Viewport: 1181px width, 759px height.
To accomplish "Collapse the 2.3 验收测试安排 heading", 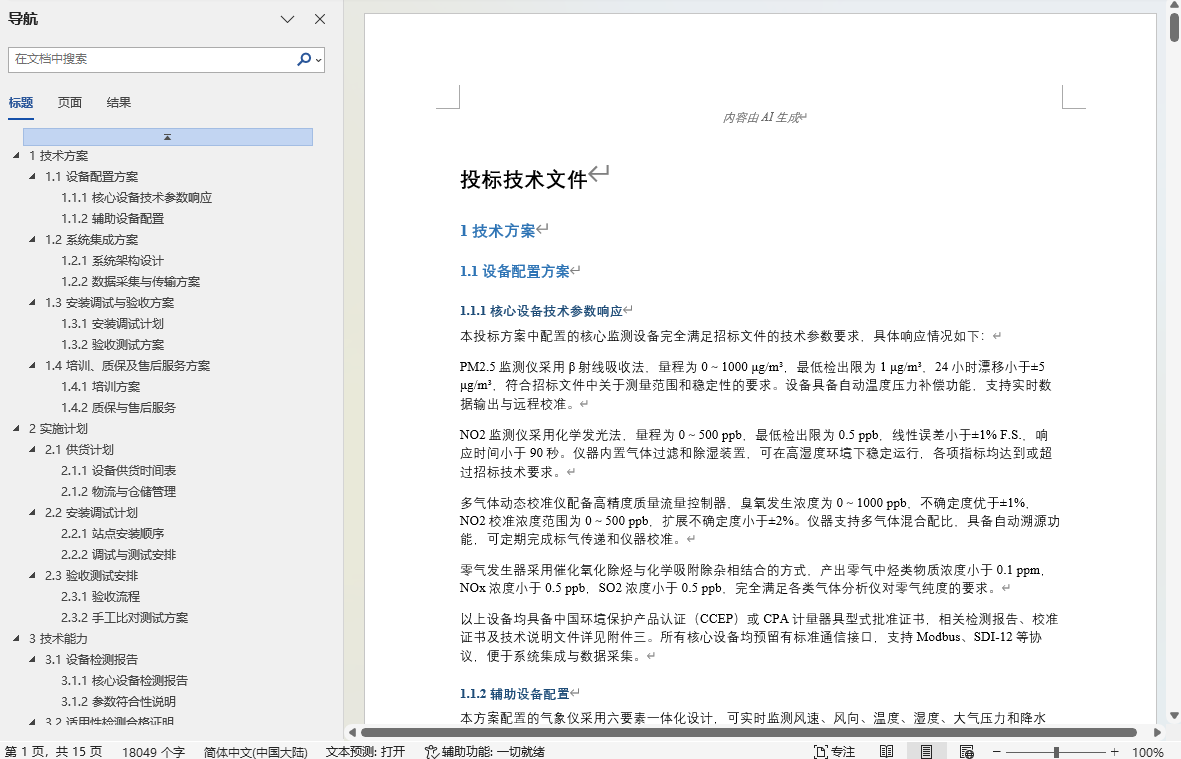I will point(32,575).
